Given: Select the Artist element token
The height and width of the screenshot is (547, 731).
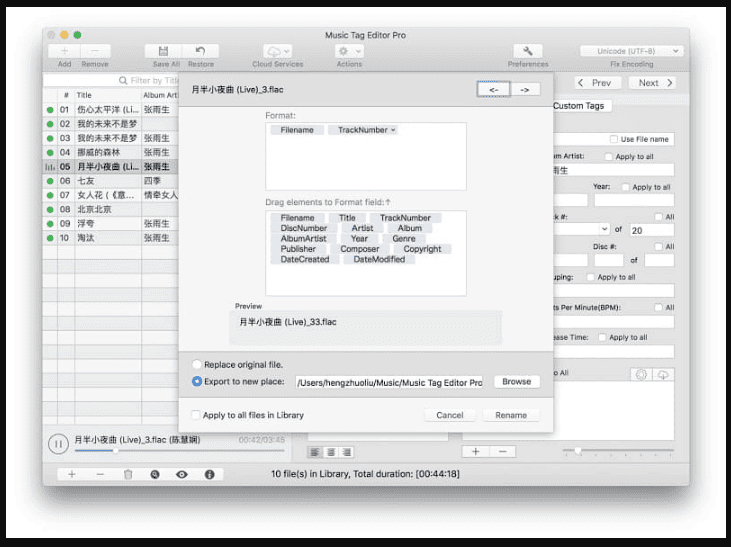Looking at the screenshot, I should click(x=362, y=228).
